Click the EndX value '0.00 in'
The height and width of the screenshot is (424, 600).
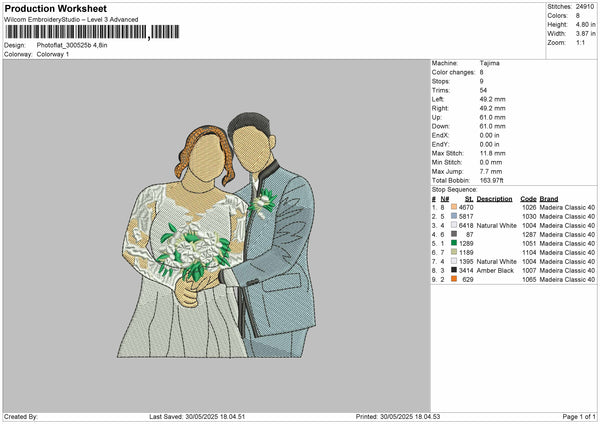[489, 135]
